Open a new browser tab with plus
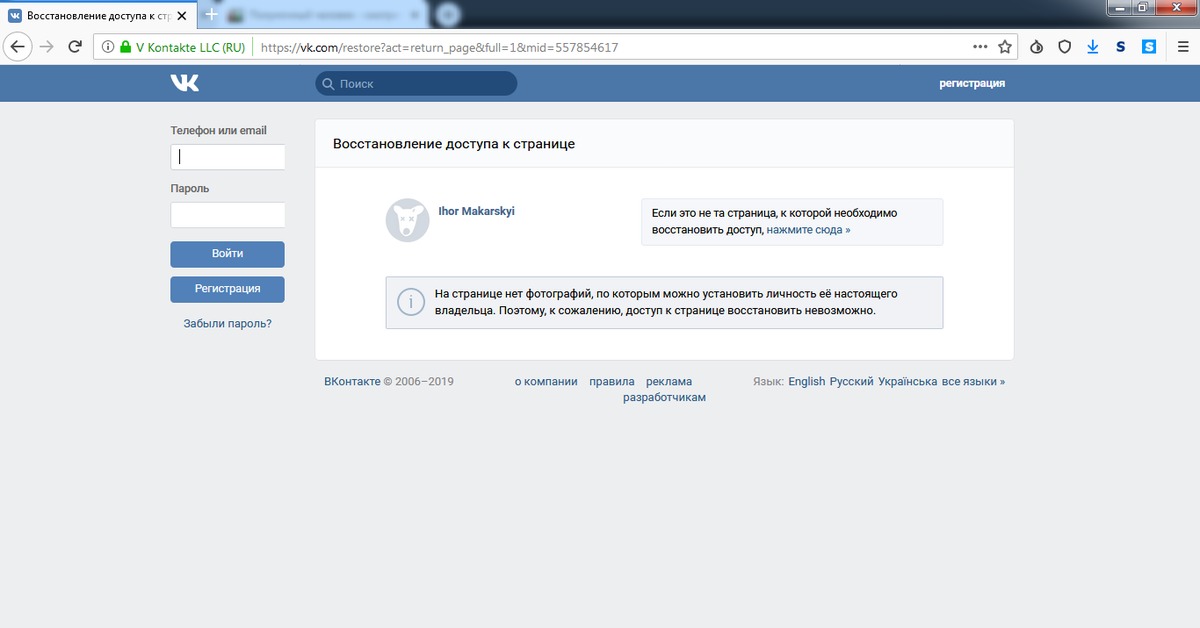The image size is (1200, 628). [x=211, y=14]
